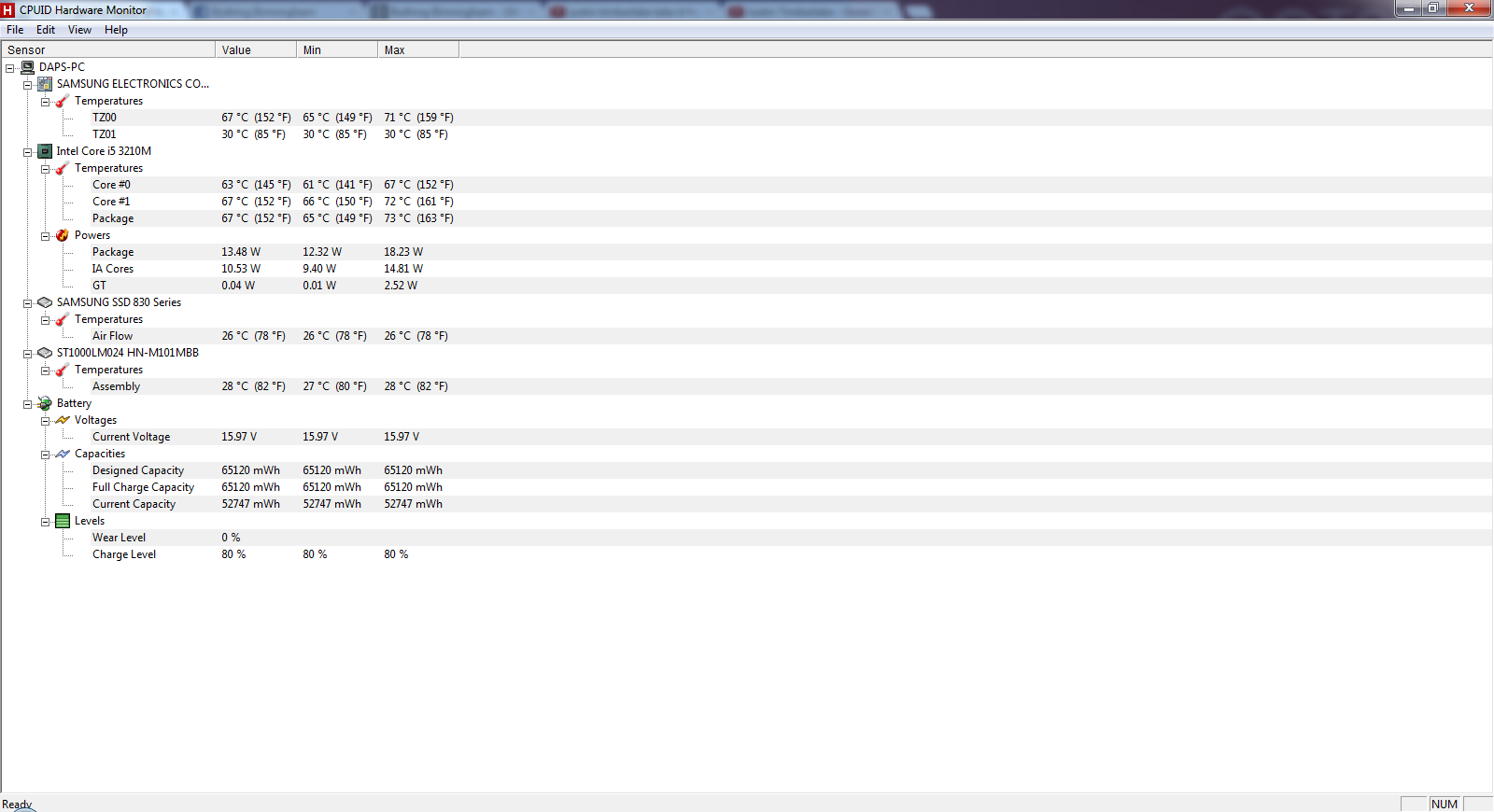Click the Min column header
The image size is (1494, 812).
(337, 49)
